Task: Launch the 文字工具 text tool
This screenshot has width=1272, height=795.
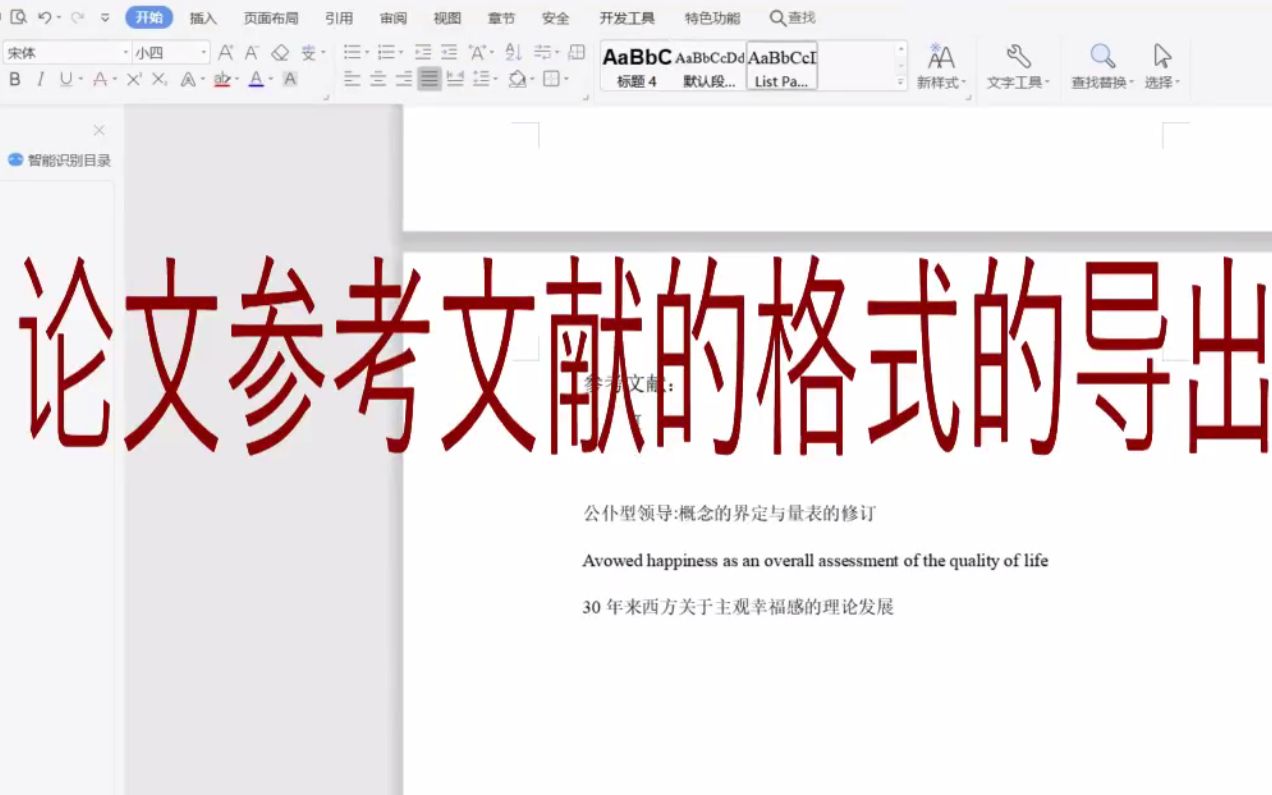Action: pyautogui.click(x=1018, y=65)
